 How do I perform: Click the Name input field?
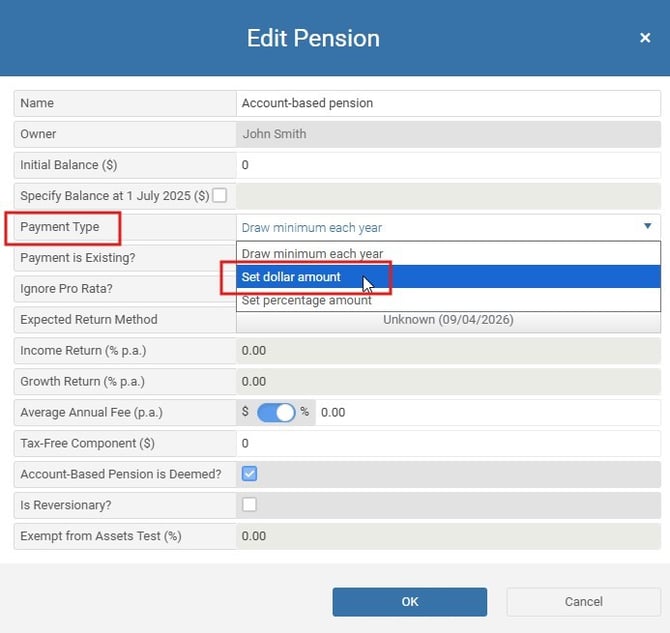pyautogui.click(x=448, y=103)
